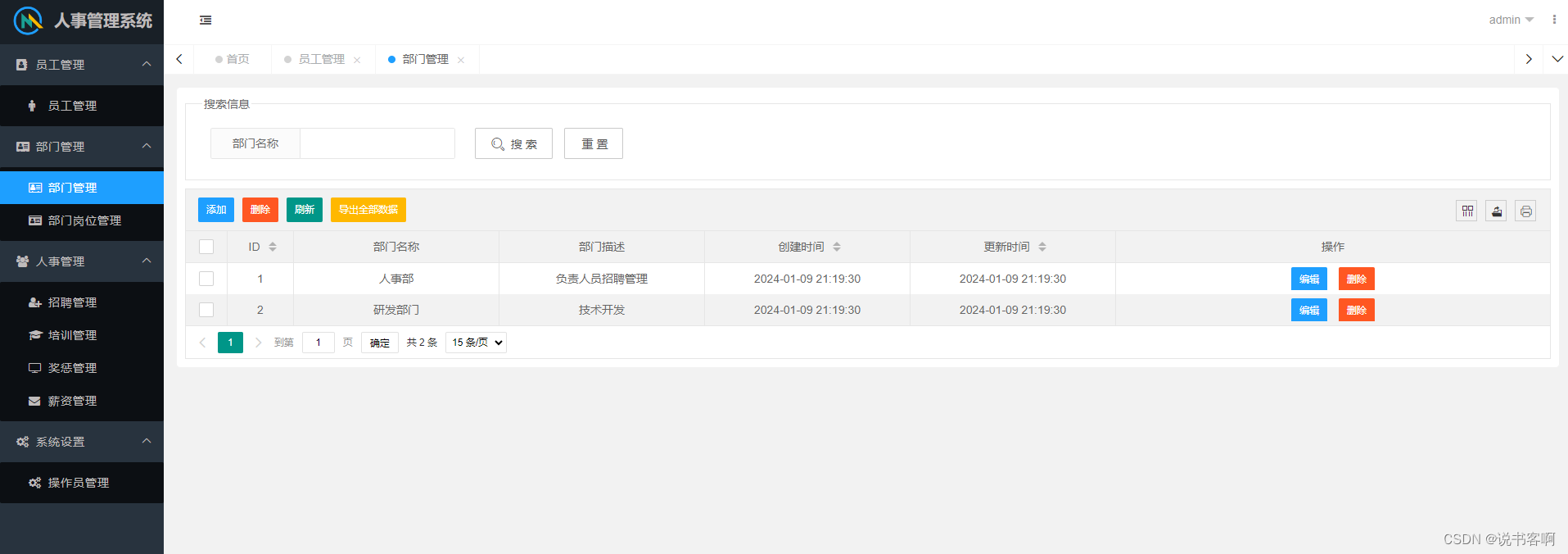This screenshot has width=1568, height=554.
Task: Click the 奖惩管理 monitor icon
Action: pos(35,368)
